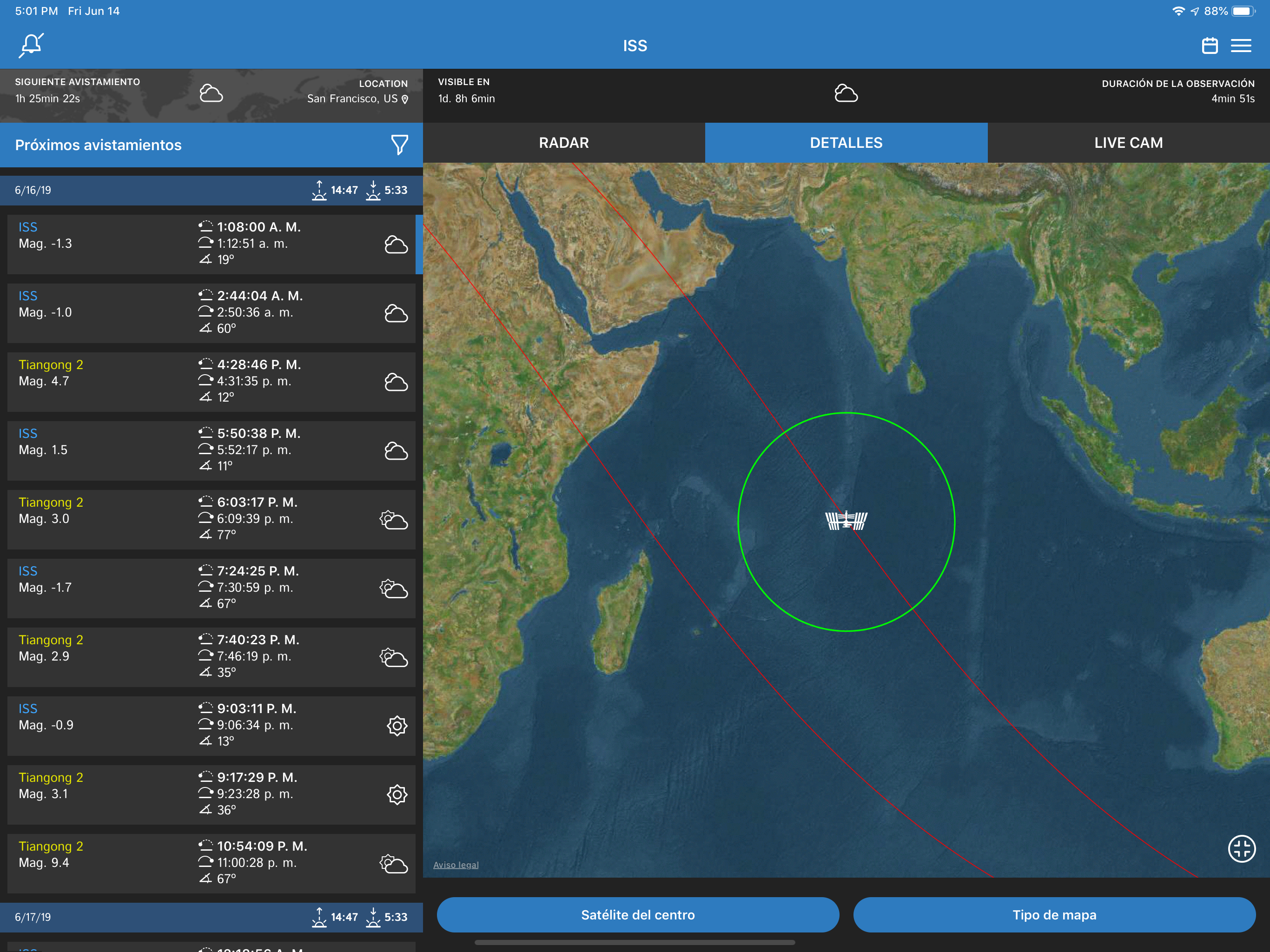
Task: Open the hamburger menu
Action: pos(1241,46)
